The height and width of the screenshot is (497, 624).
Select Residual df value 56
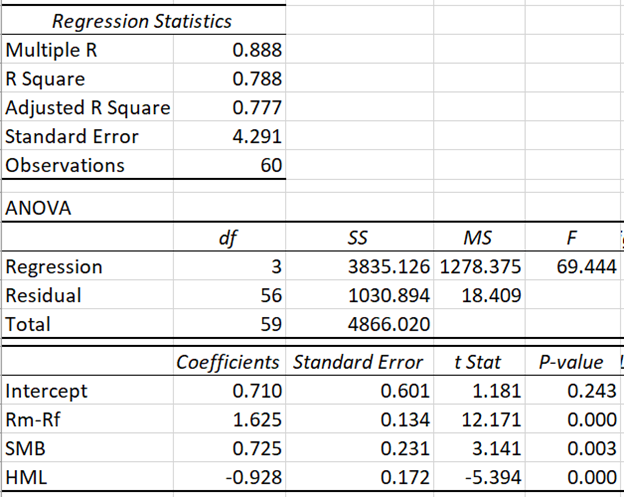pos(271,296)
